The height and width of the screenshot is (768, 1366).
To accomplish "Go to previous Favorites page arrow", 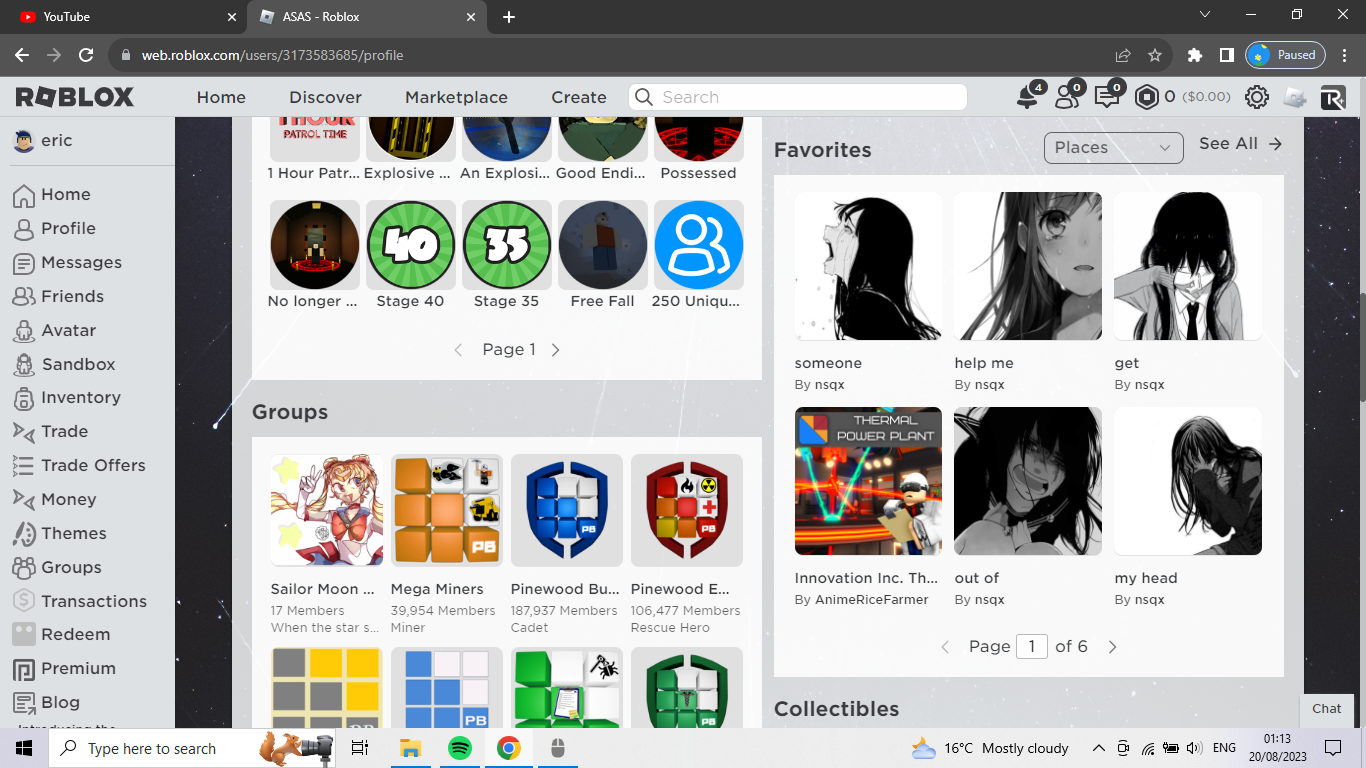I will pyautogui.click(x=945, y=647).
